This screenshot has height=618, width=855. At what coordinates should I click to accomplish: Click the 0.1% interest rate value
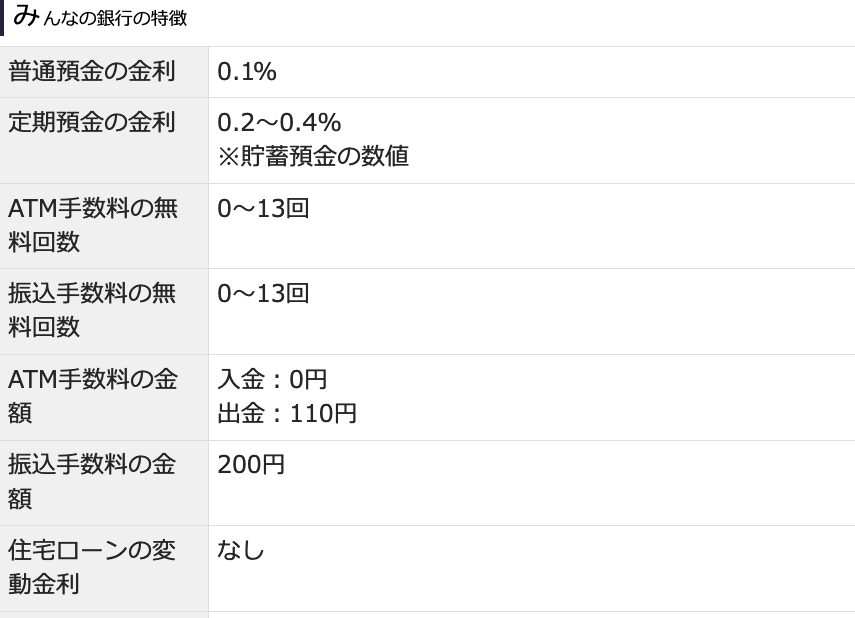(247, 72)
